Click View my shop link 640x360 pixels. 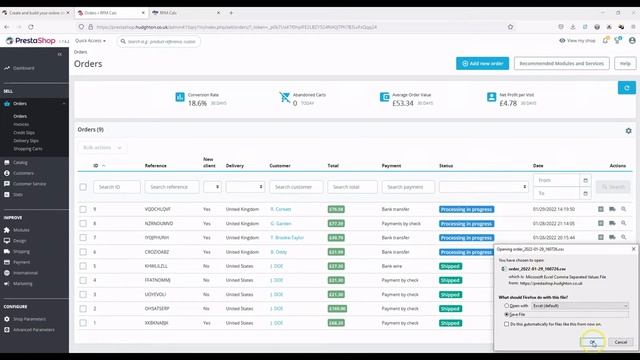pyautogui.click(x=577, y=40)
